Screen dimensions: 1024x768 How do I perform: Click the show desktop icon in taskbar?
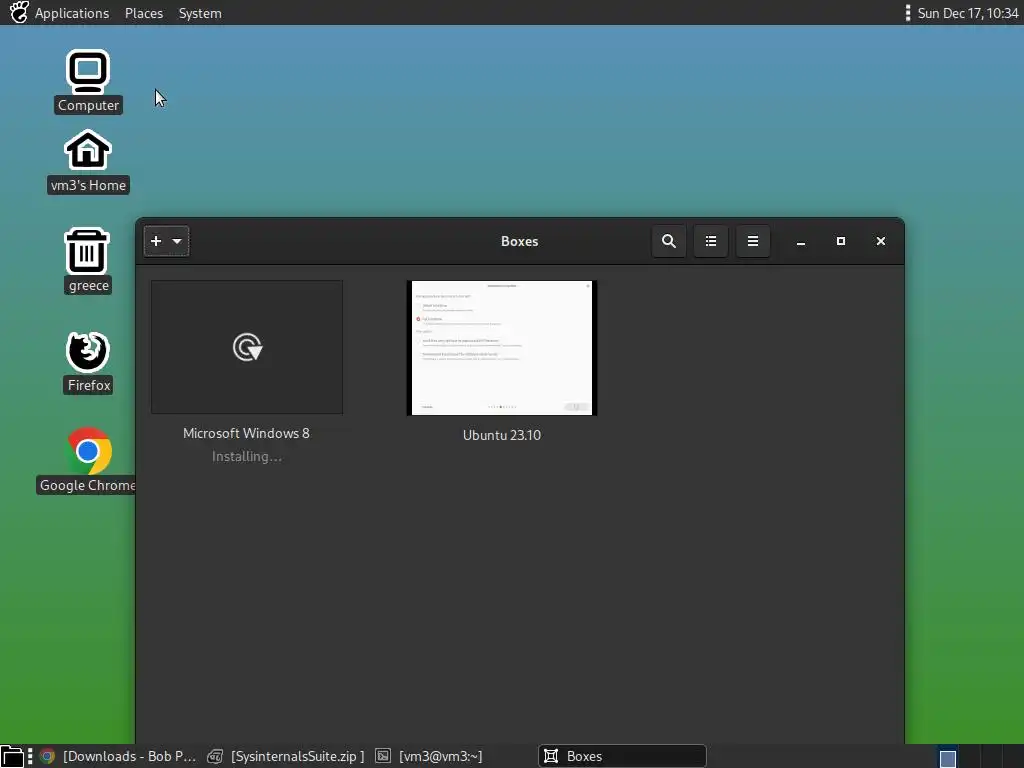pyautogui.click(x=12, y=756)
